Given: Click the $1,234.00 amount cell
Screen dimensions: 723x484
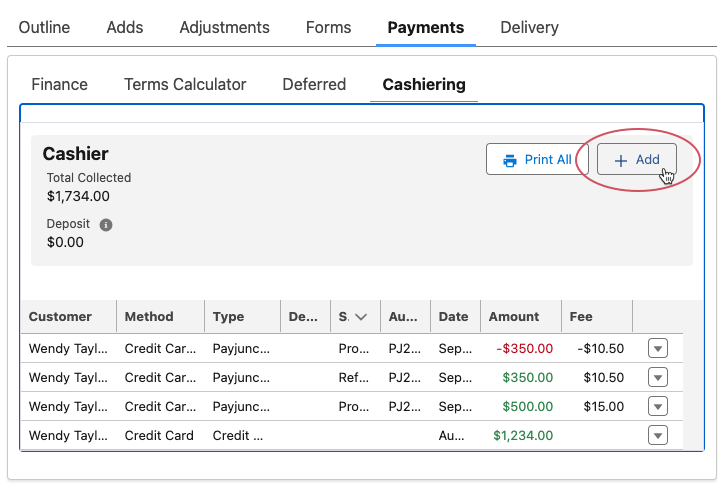Looking at the screenshot, I should 523,436.
